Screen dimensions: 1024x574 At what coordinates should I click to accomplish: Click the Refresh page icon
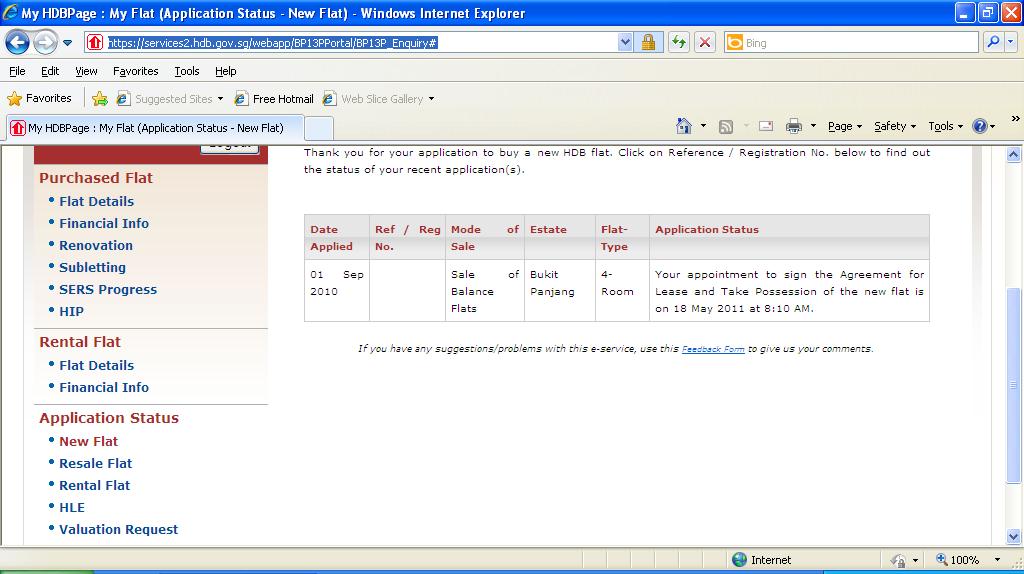tap(679, 43)
